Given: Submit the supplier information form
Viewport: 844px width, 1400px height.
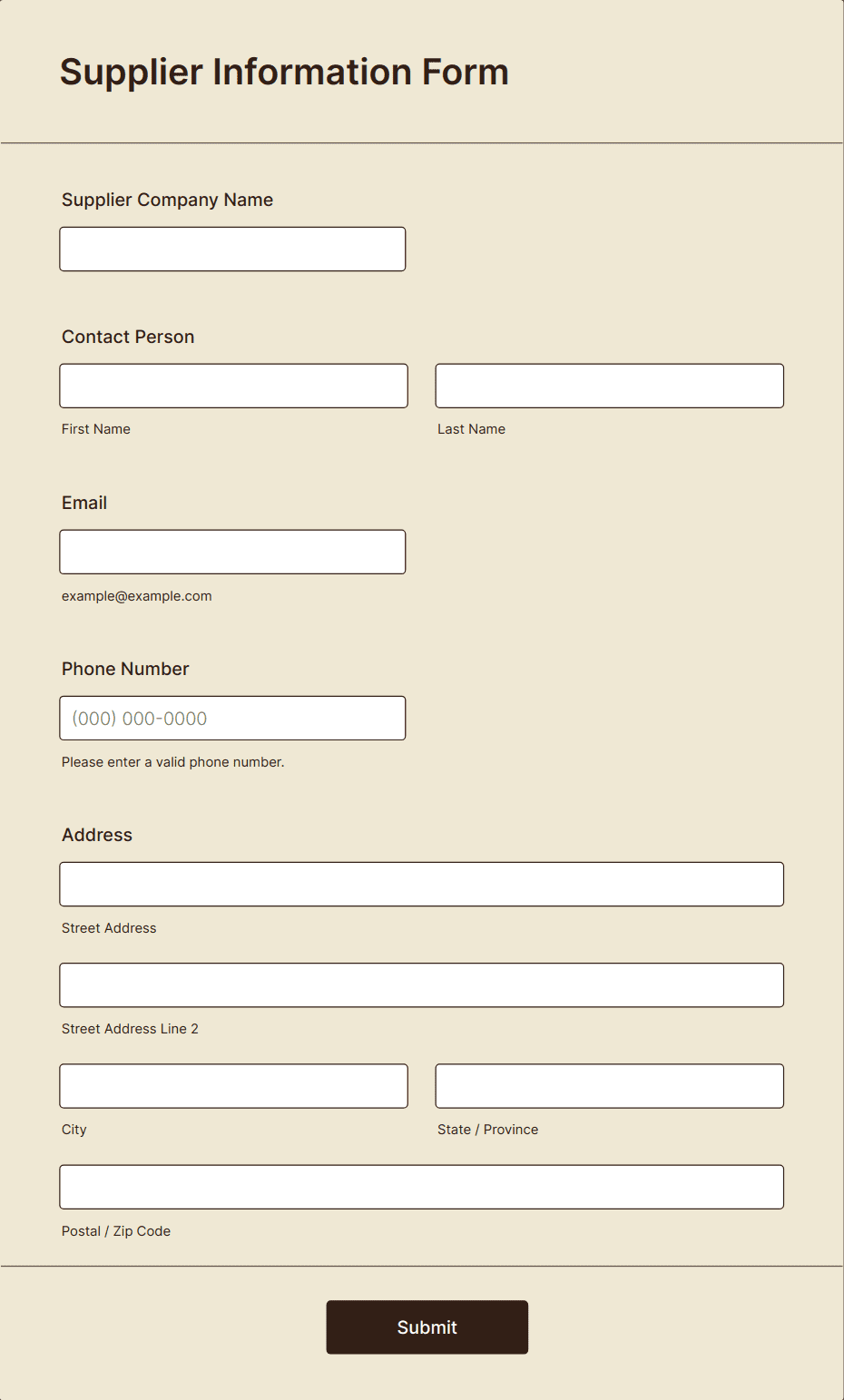Looking at the screenshot, I should pos(427,1327).
